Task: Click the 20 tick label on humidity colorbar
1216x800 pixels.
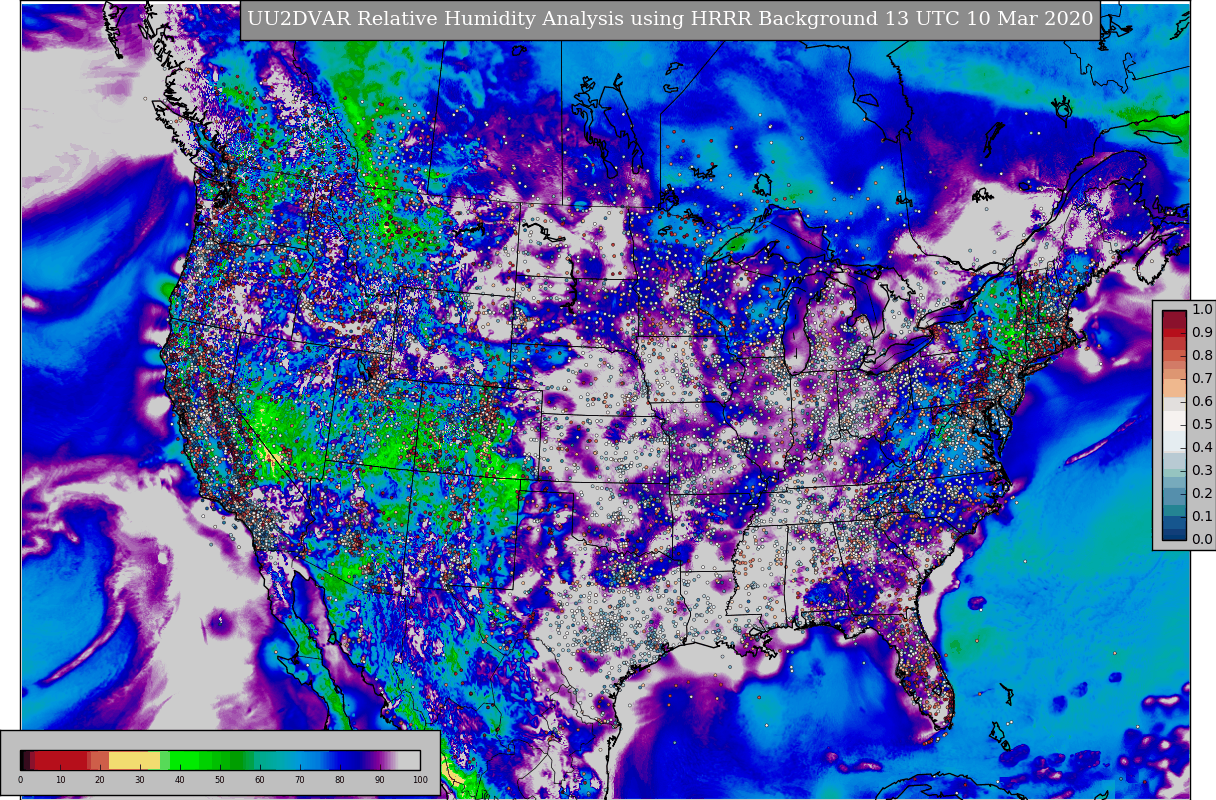Action: [100, 780]
